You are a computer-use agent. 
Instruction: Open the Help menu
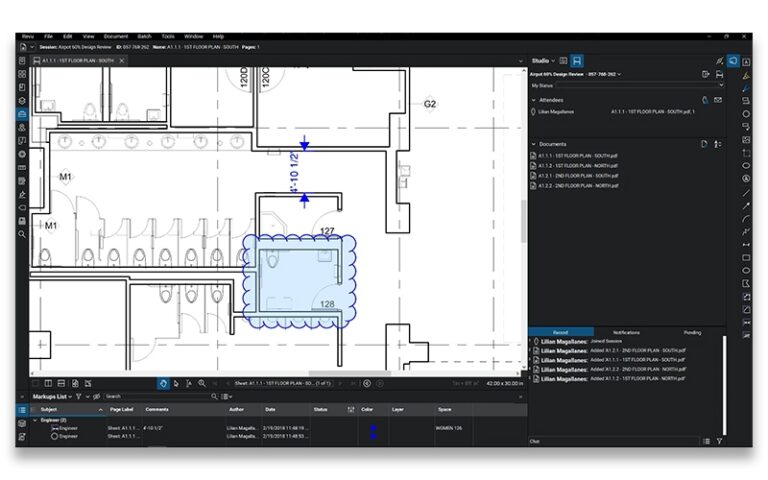point(218,36)
